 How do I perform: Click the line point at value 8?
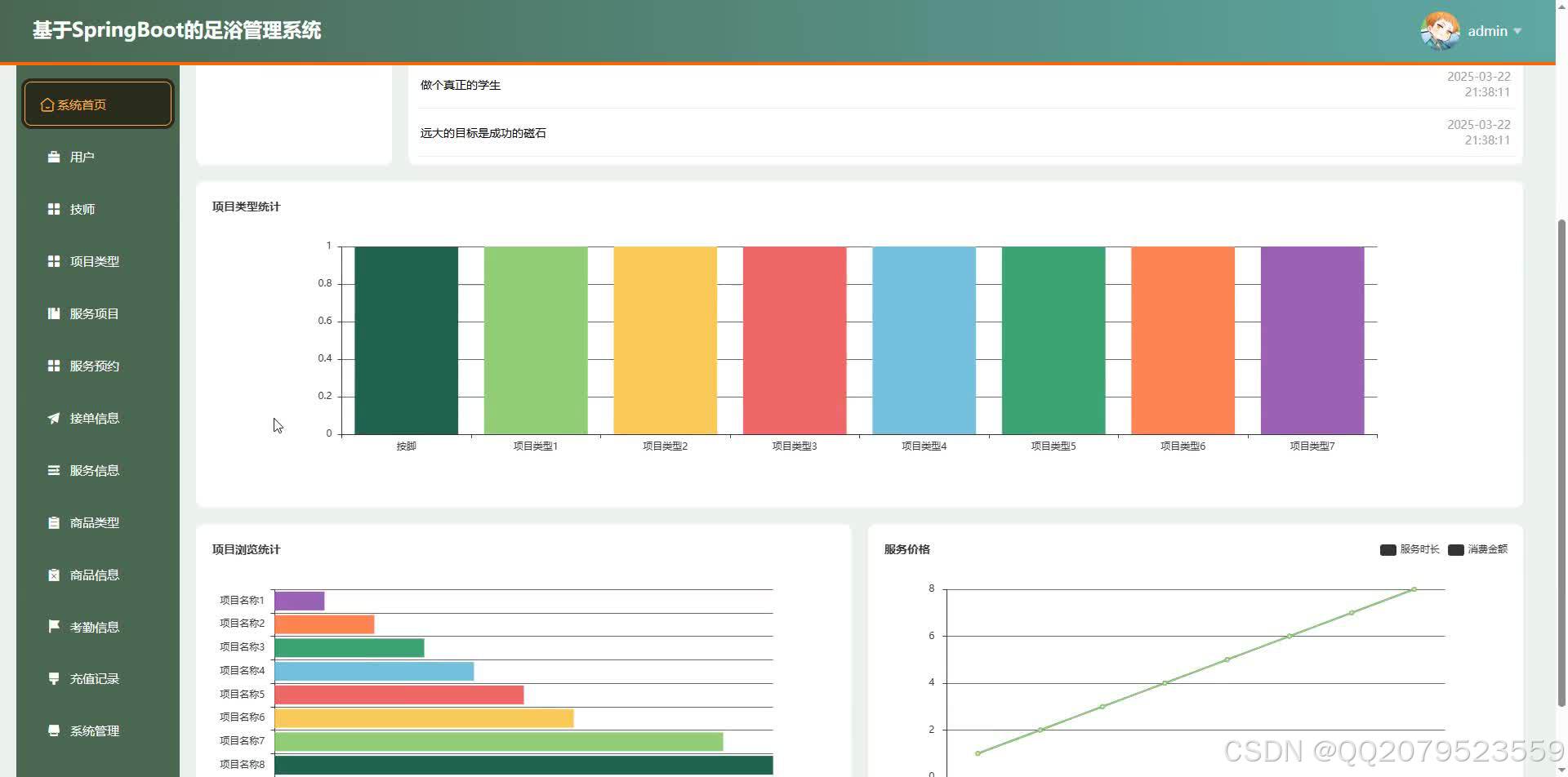point(1414,589)
